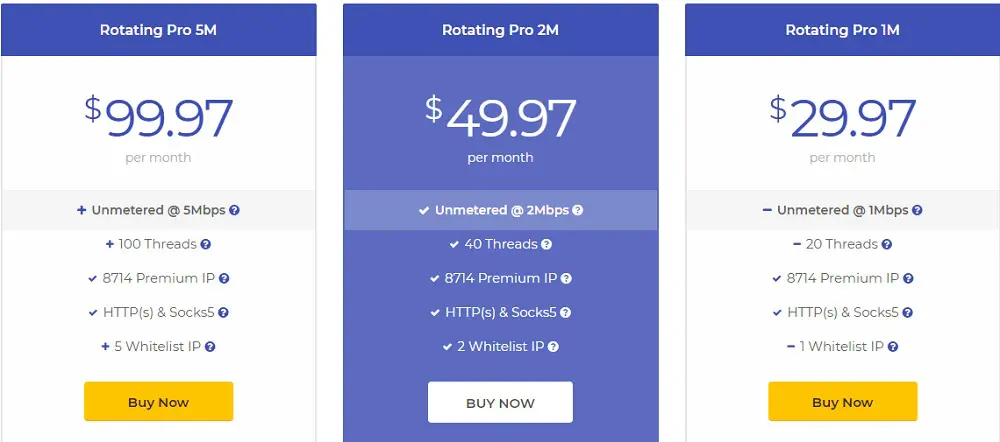
Task: Click help icon next to 20 Threads
Action: click(886, 244)
